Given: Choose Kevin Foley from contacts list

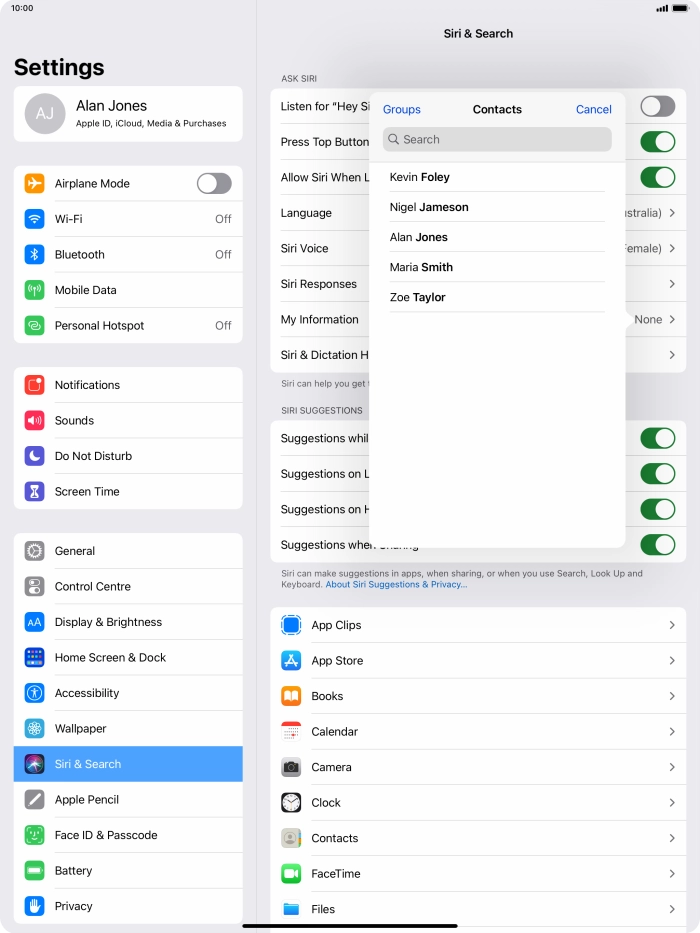Looking at the screenshot, I should coord(497,177).
